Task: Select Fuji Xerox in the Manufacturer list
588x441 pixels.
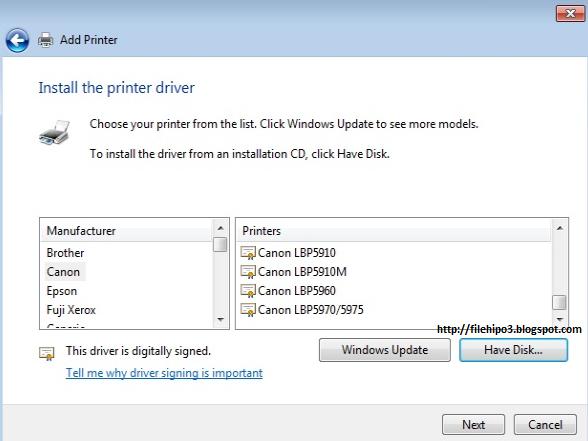Action: pos(71,310)
